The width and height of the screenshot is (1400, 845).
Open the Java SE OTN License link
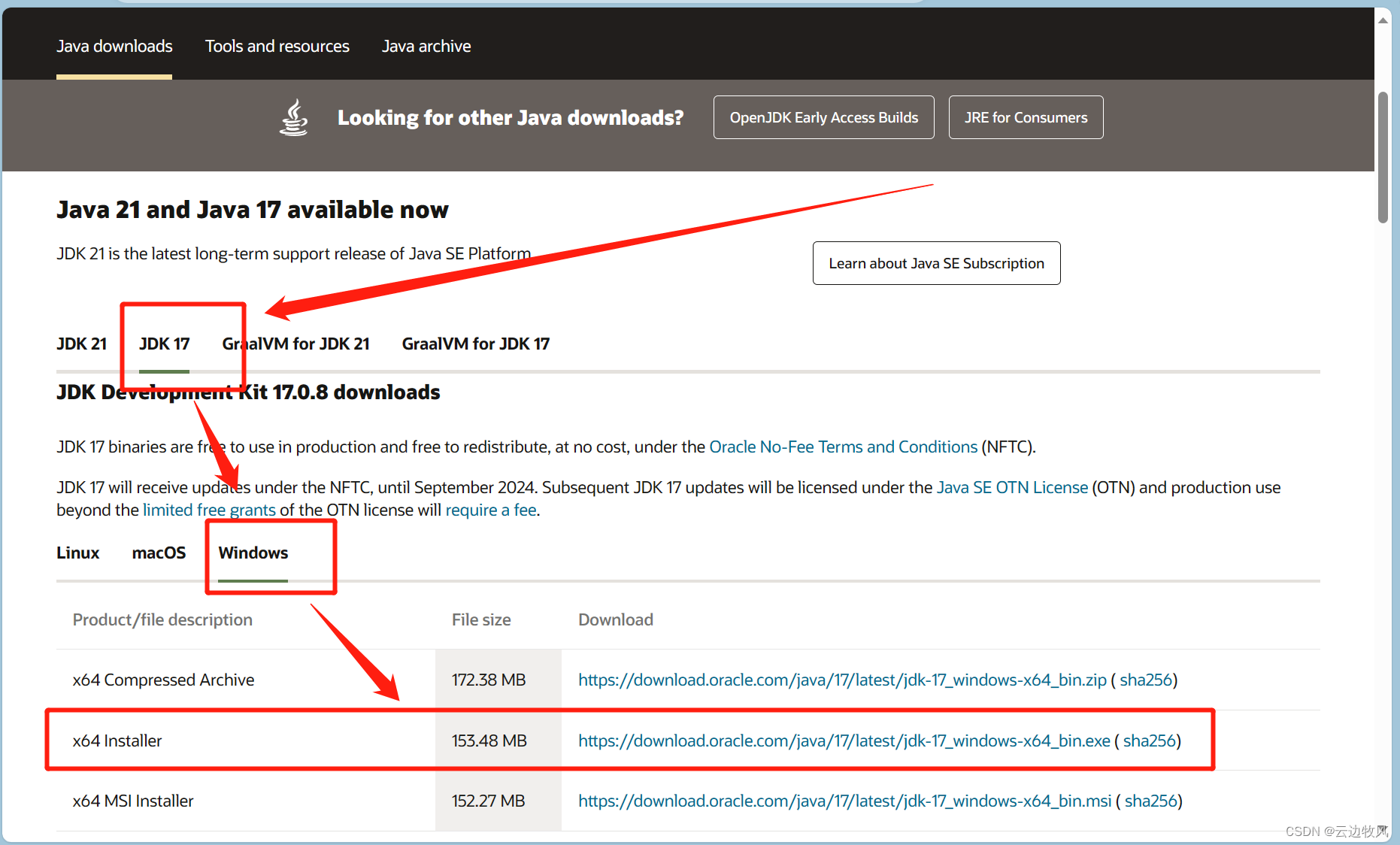[1012, 487]
